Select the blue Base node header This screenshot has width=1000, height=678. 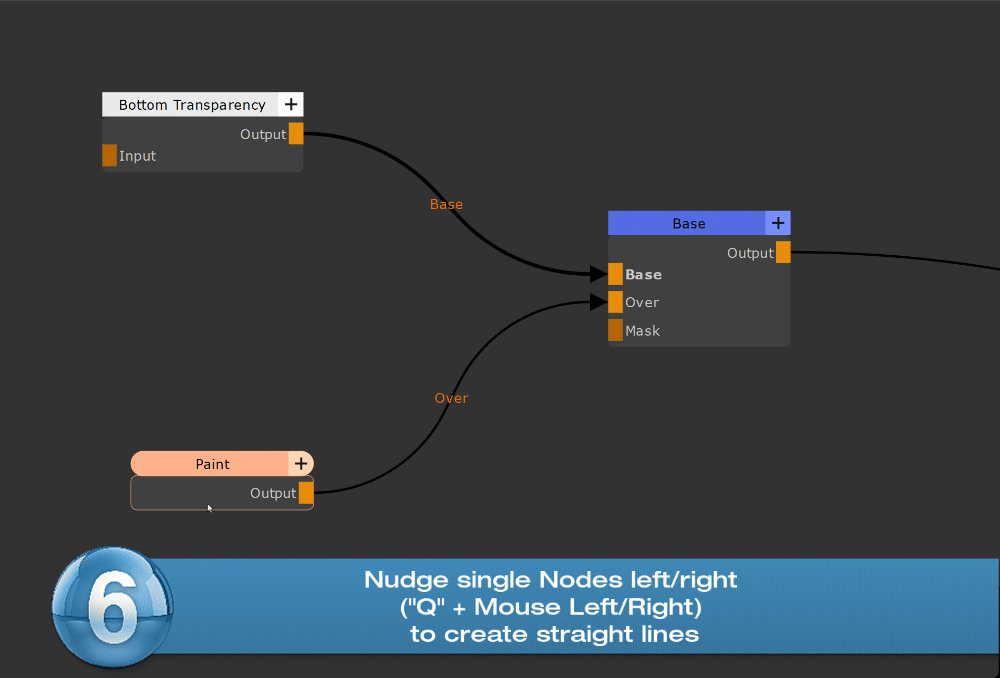687,224
